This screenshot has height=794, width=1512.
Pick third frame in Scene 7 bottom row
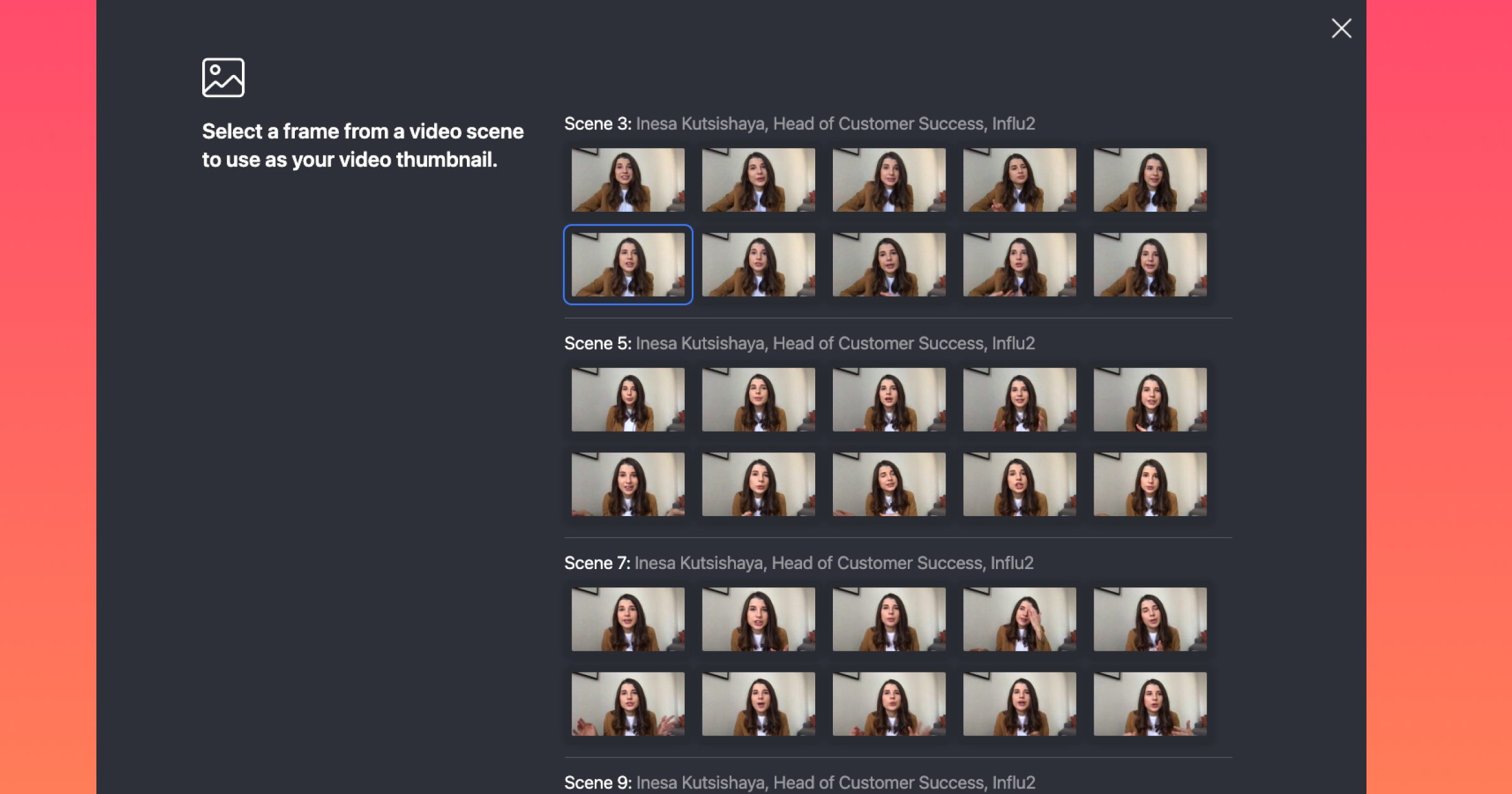[888, 704]
